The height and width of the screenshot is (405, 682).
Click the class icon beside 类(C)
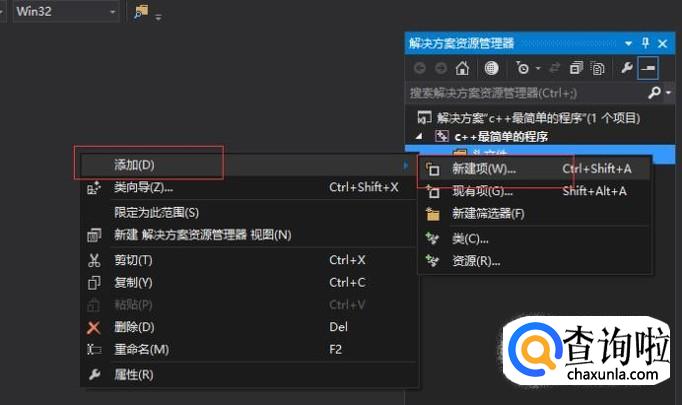point(432,238)
